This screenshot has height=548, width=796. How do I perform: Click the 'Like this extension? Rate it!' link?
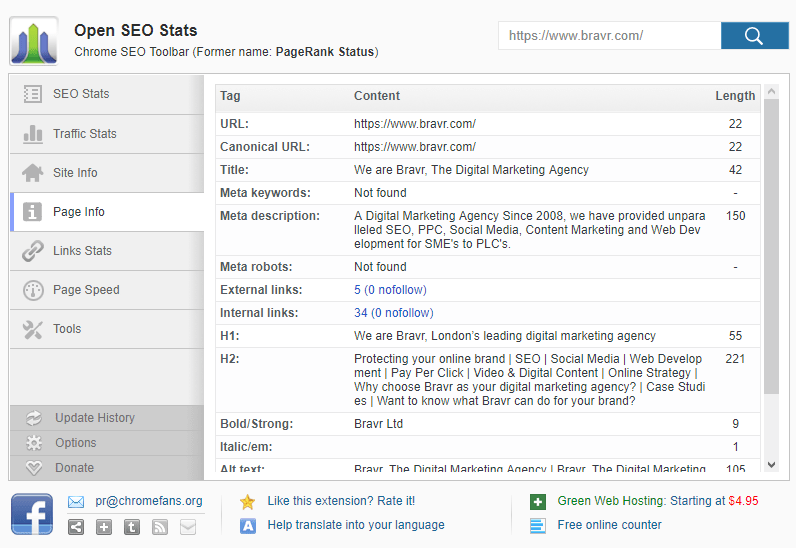[341, 501]
